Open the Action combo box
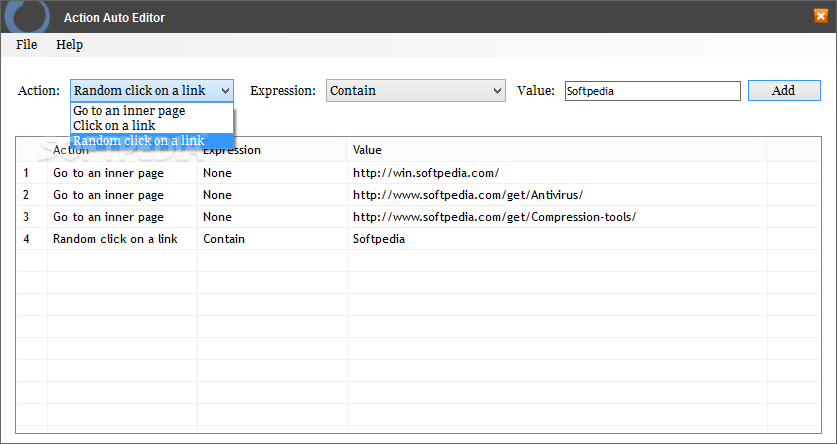 pyautogui.click(x=152, y=91)
